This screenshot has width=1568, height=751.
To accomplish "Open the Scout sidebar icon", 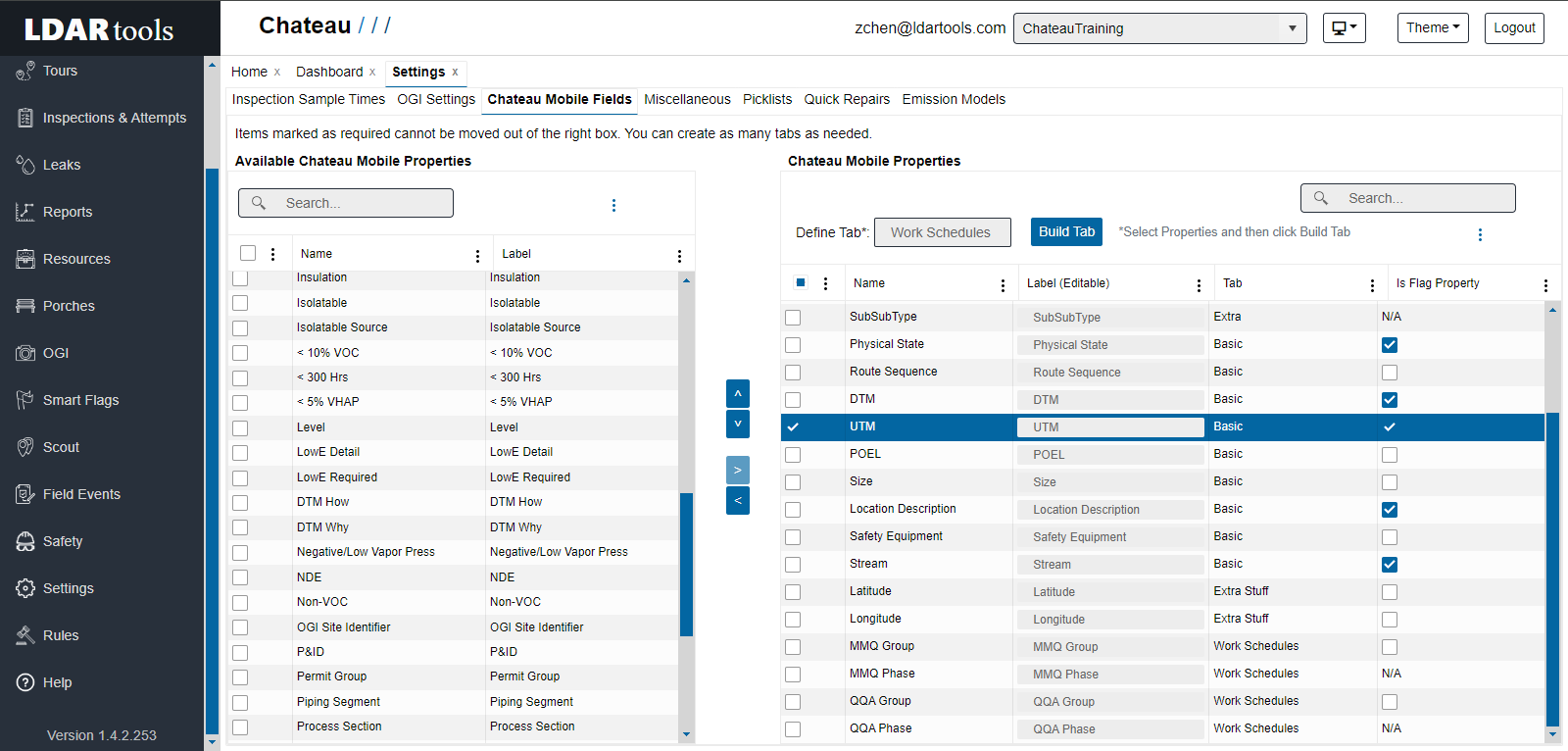I will [x=25, y=447].
